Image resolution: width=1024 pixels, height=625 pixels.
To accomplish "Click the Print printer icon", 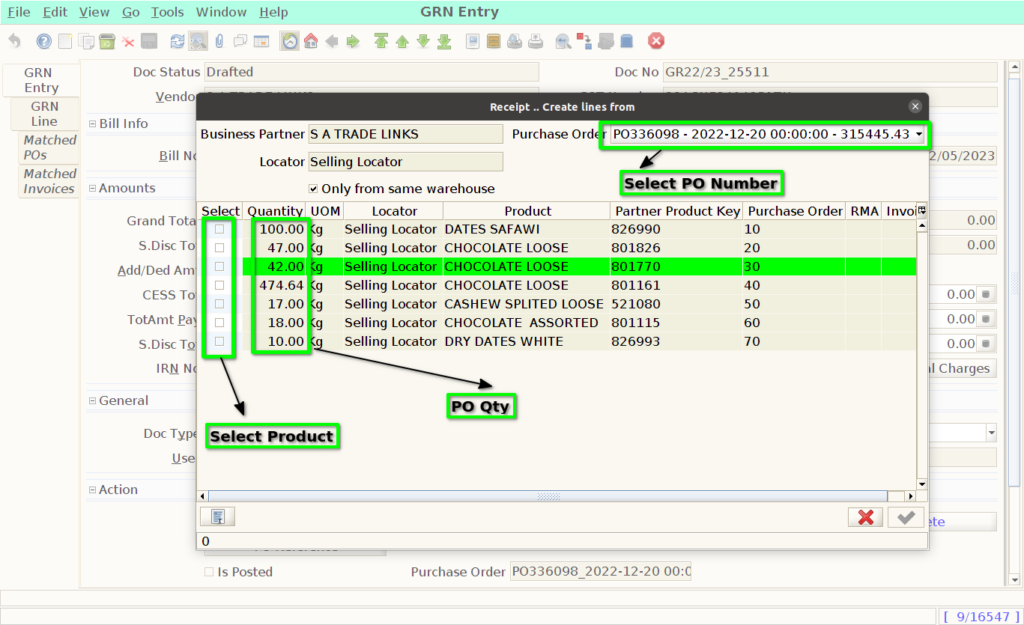I will [536, 41].
